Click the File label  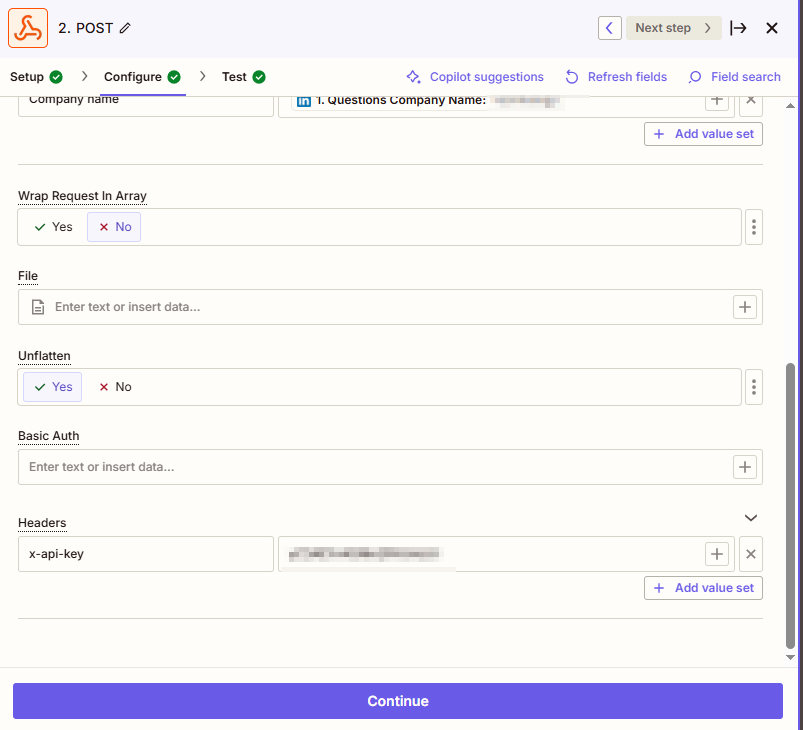click(28, 276)
